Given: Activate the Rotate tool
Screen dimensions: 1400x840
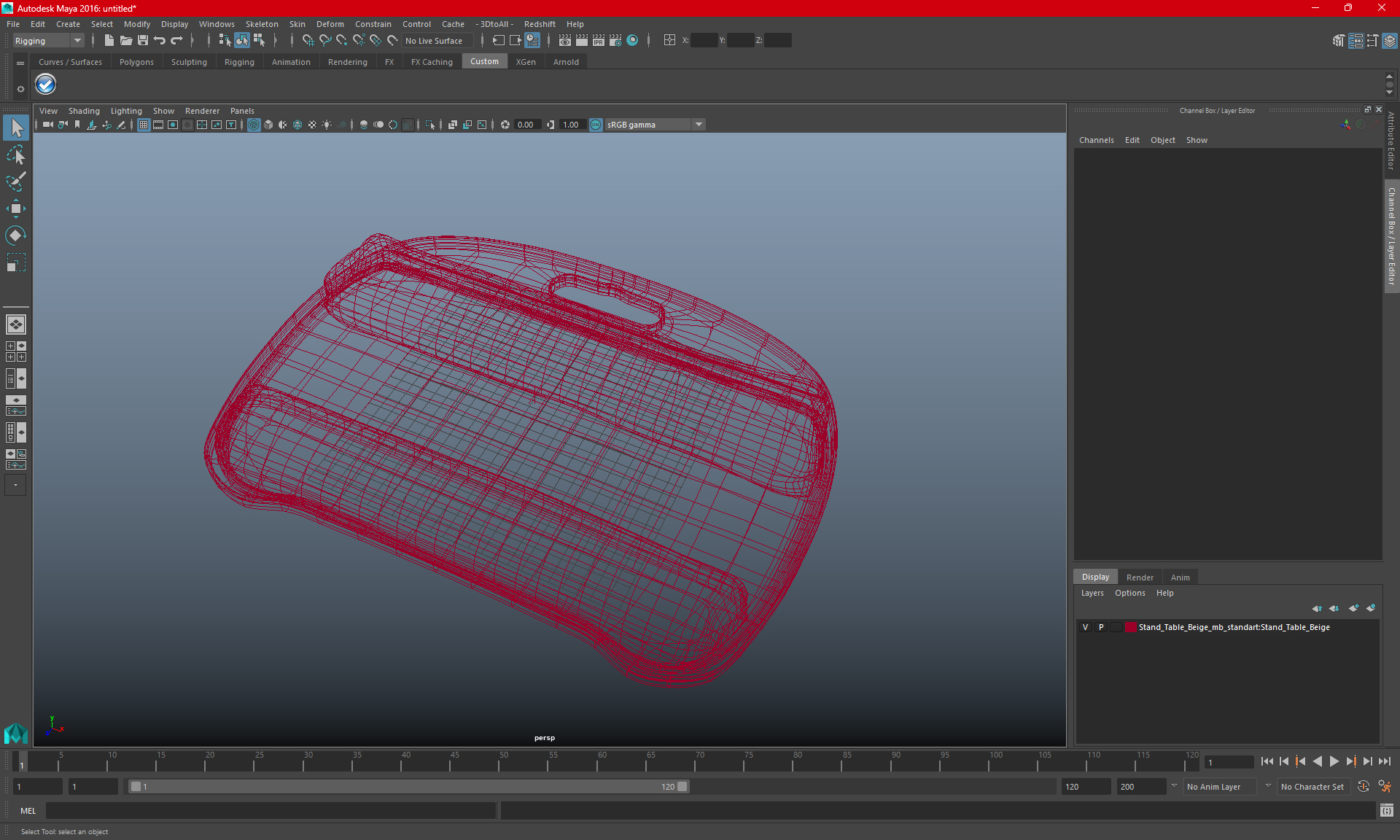Looking at the screenshot, I should (16, 235).
